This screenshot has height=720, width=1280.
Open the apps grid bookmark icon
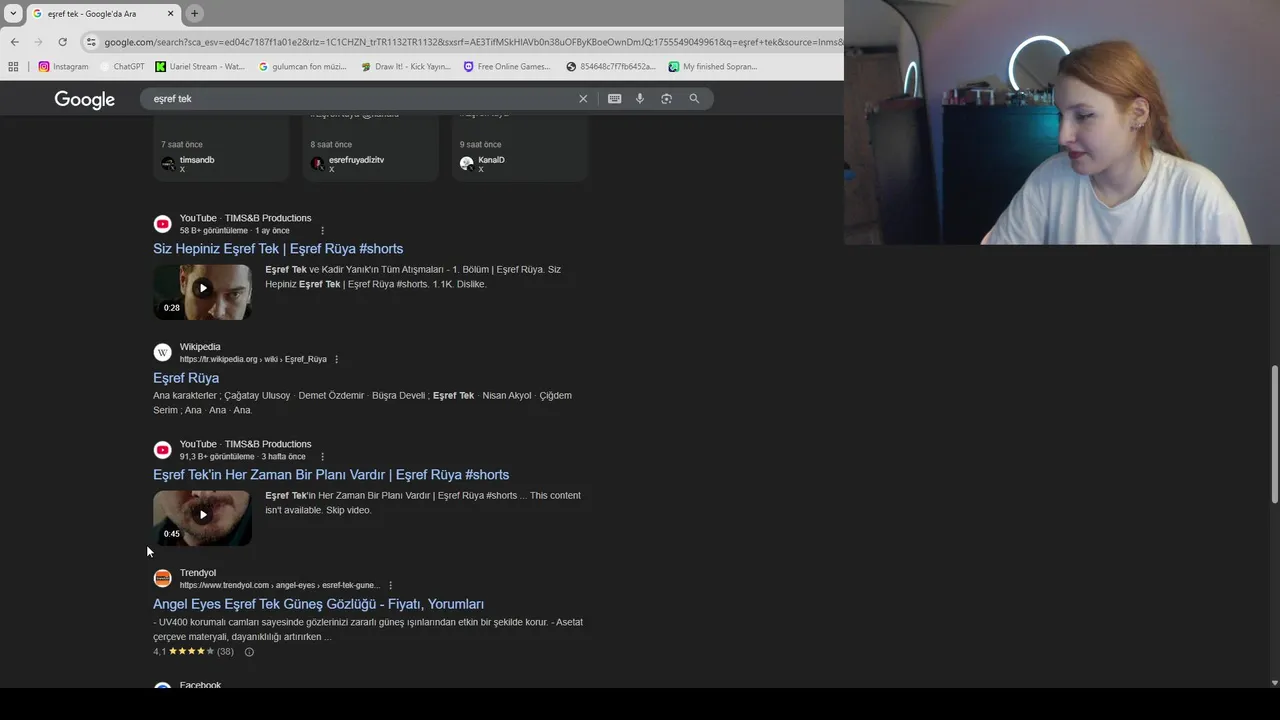13,67
